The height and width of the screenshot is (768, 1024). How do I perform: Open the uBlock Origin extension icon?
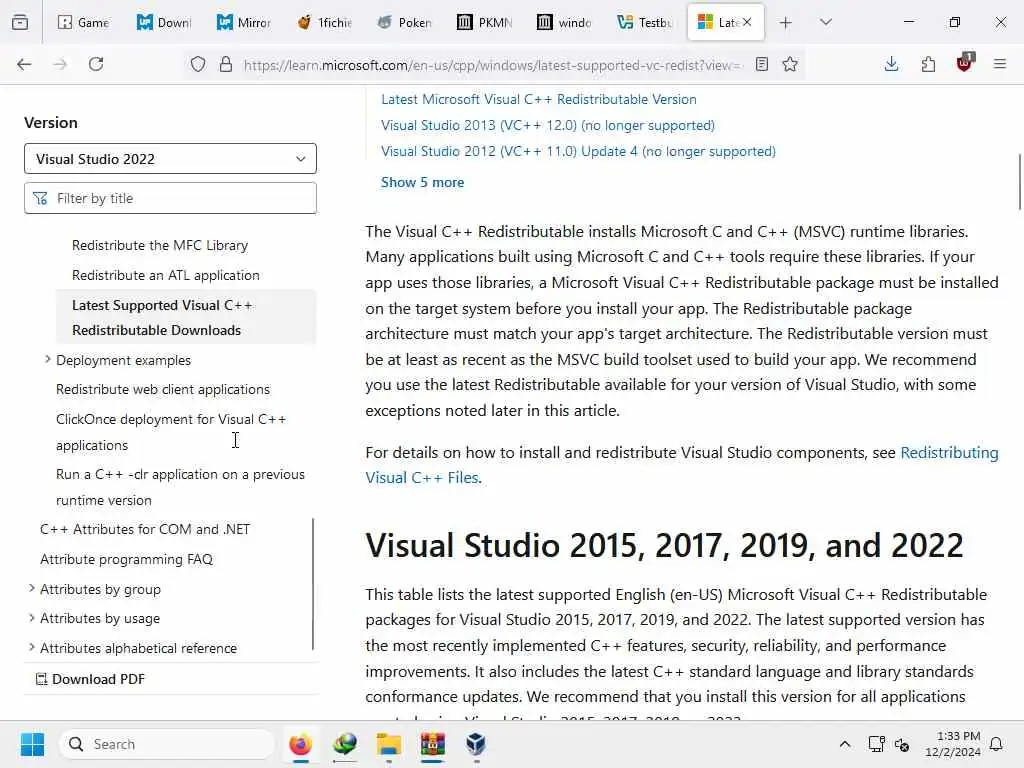965,63
